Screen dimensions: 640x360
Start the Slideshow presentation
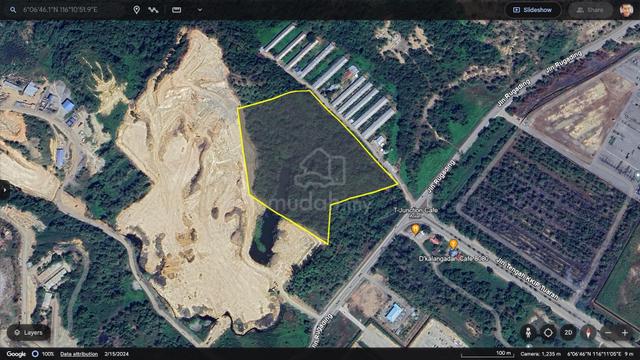(x=533, y=10)
